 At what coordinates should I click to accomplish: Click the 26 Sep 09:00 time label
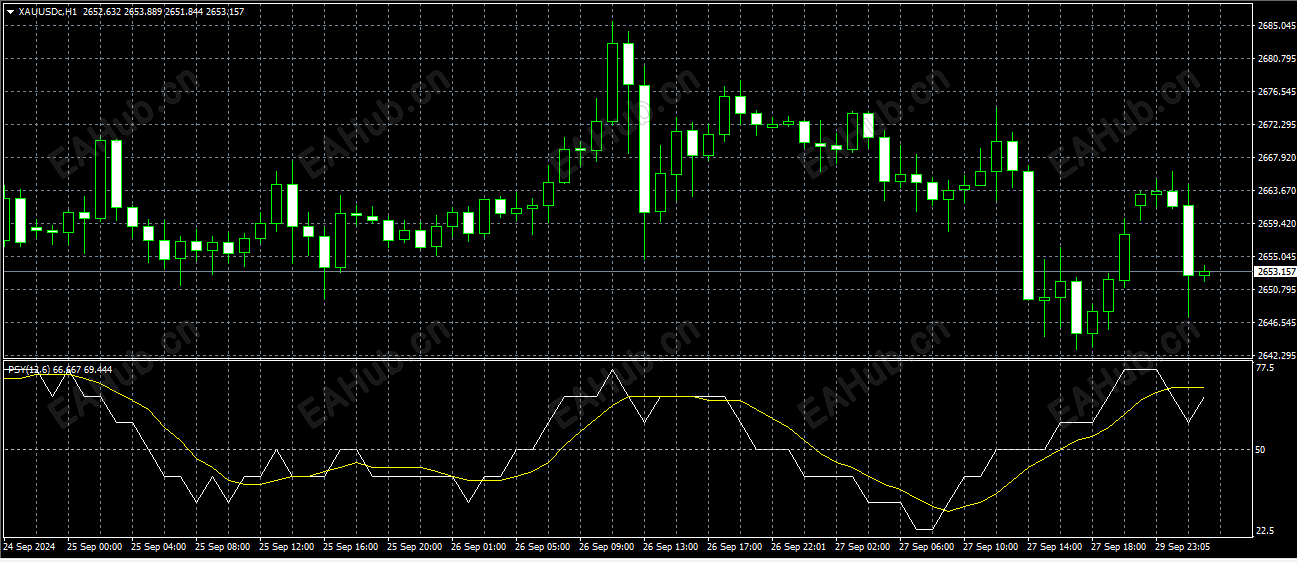point(606,547)
